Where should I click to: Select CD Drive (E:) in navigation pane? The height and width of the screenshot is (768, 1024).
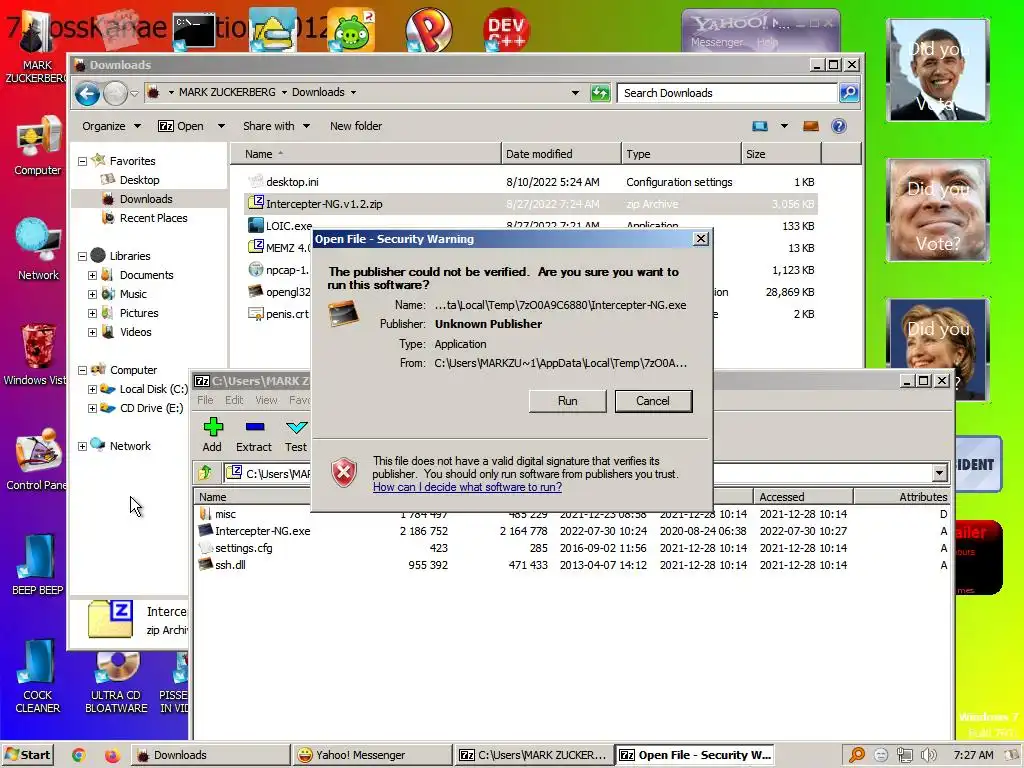[x=151, y=408]
